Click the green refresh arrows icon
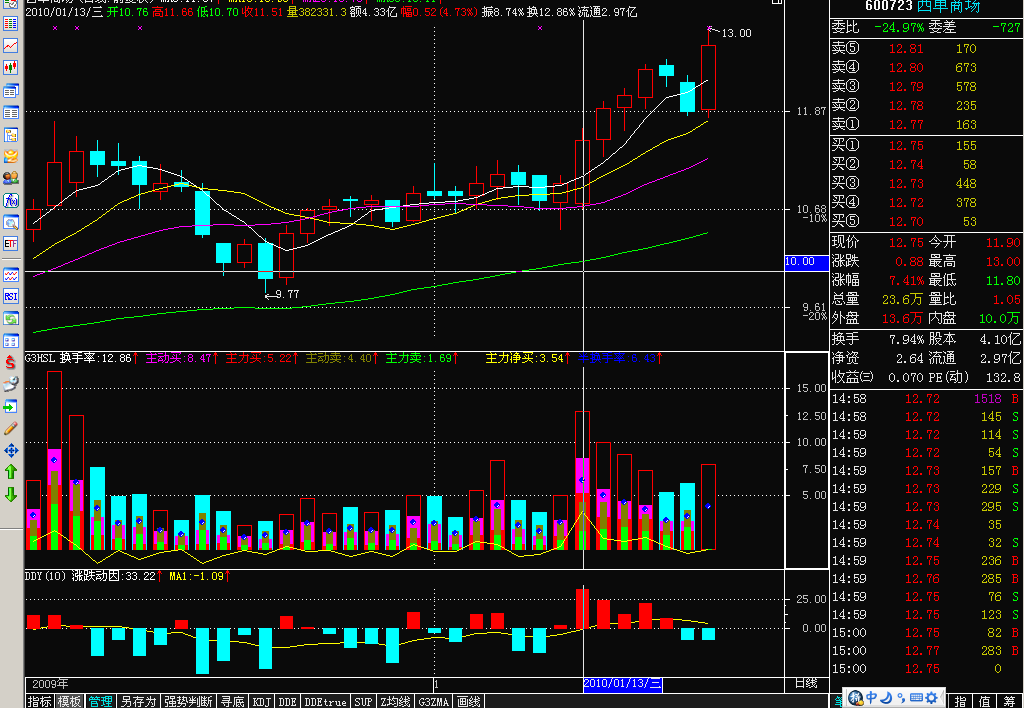The width and height of the screenshot is (1024, 708). click(x=10, y=319)
